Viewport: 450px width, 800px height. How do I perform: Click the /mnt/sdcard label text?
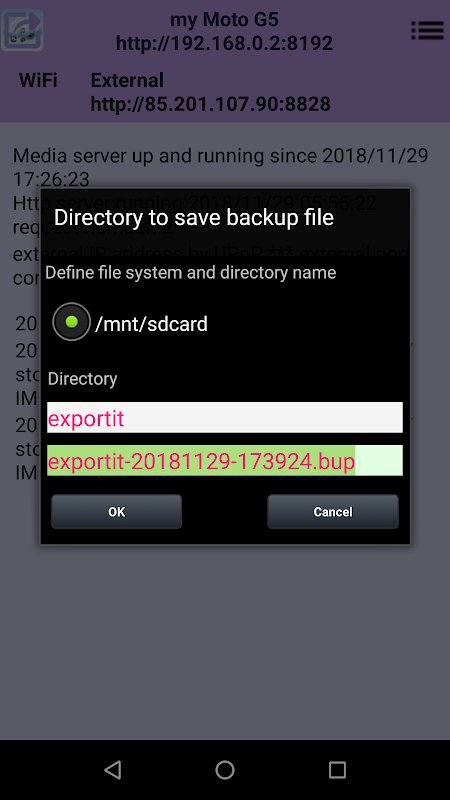click(x=152, y=324)
